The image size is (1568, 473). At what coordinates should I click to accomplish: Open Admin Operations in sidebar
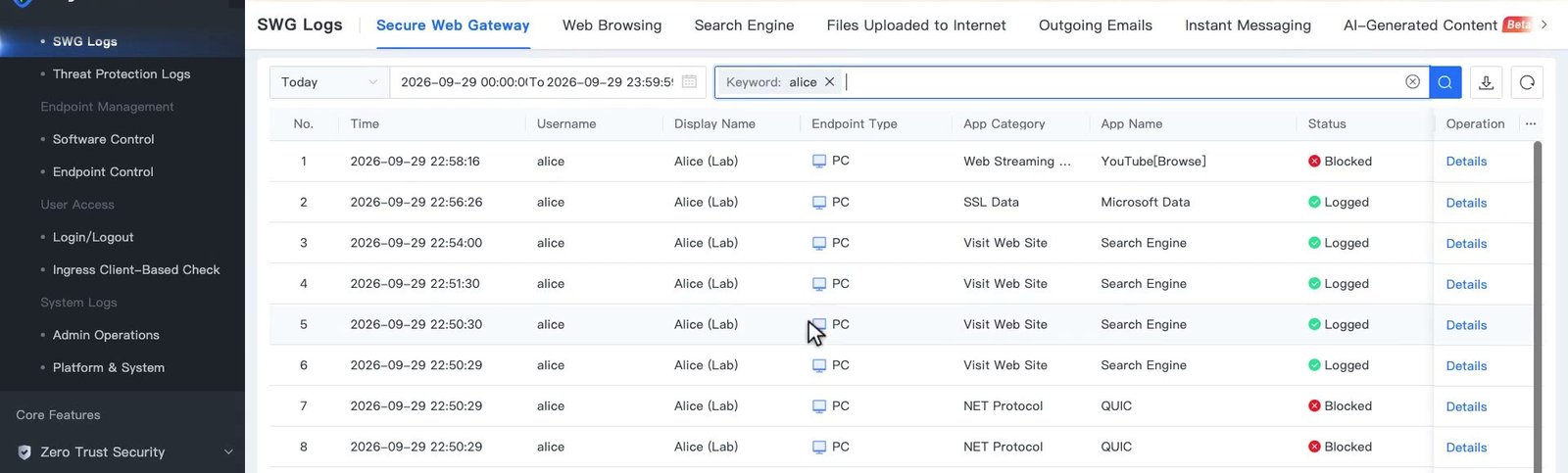[106, 335]
